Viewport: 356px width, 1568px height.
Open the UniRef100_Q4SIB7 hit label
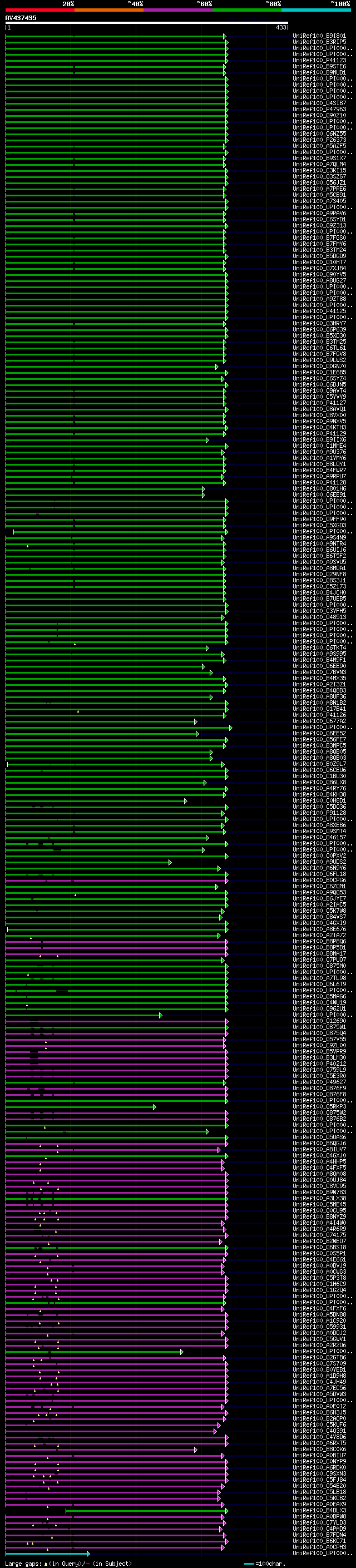319,103
